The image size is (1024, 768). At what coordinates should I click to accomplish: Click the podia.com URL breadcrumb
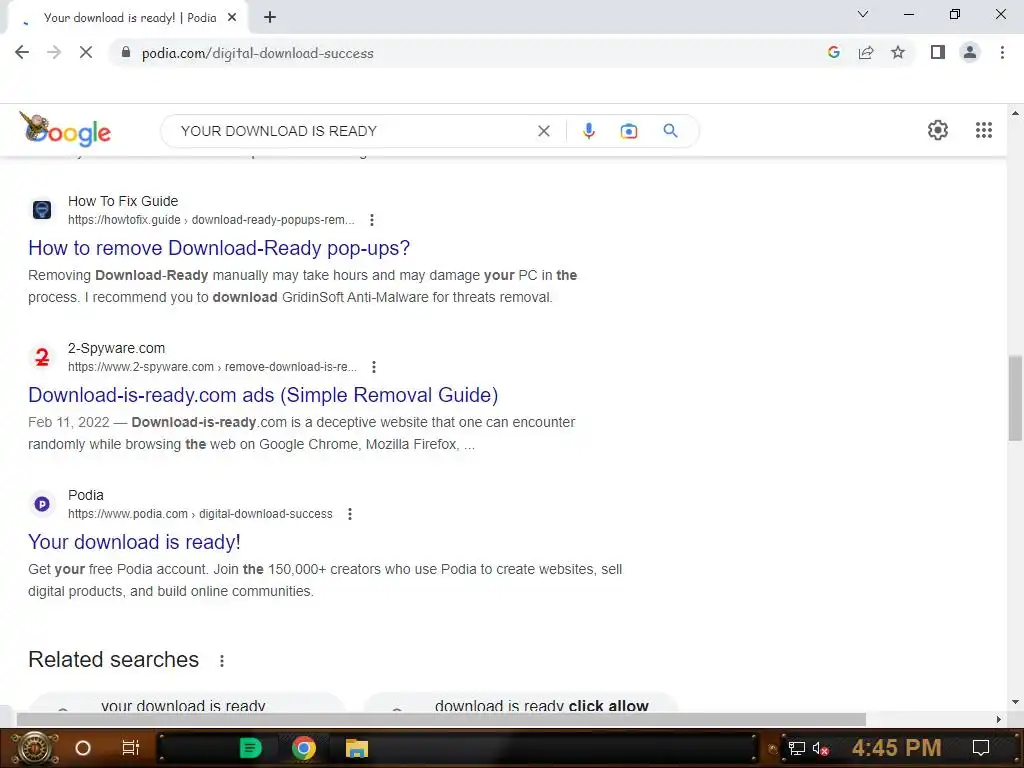tap(200, 514)
